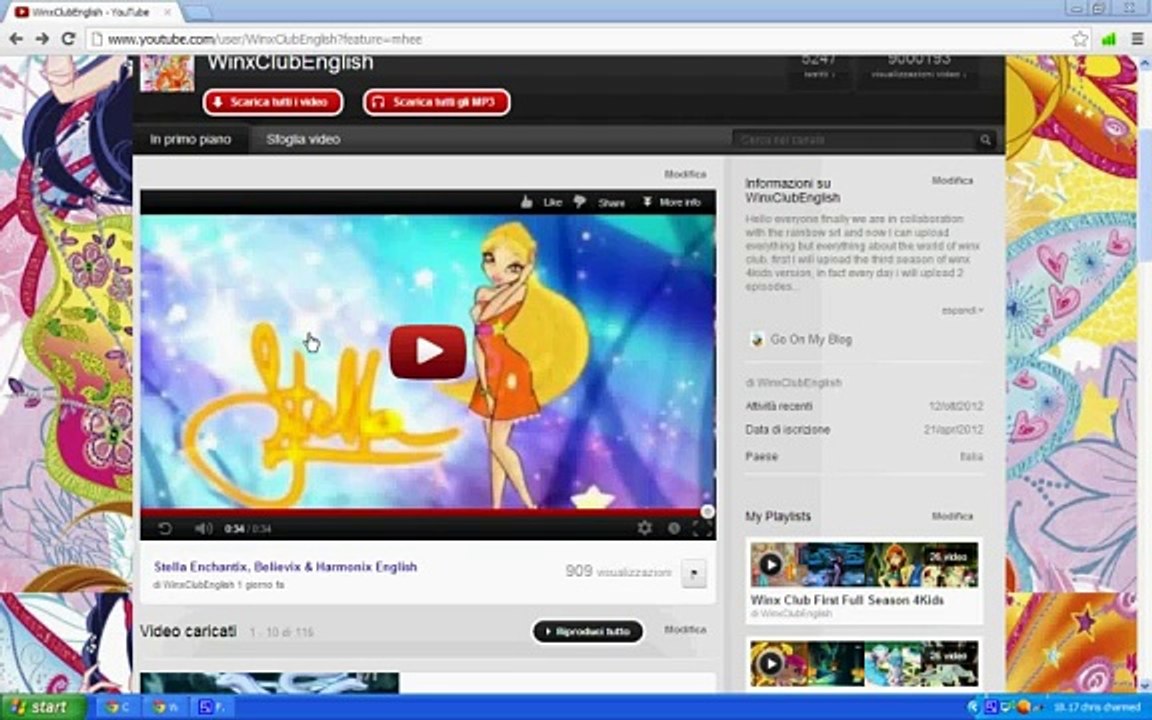Select the WinxClubEnglish - YouTube browser tab

(92, 12)
